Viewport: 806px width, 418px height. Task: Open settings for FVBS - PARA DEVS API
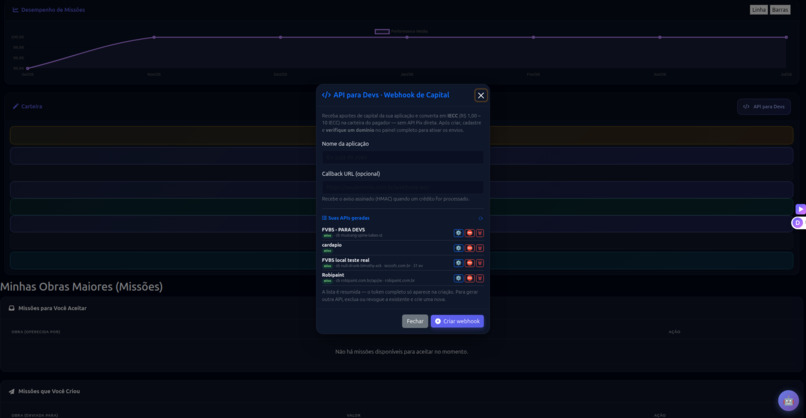458,233
